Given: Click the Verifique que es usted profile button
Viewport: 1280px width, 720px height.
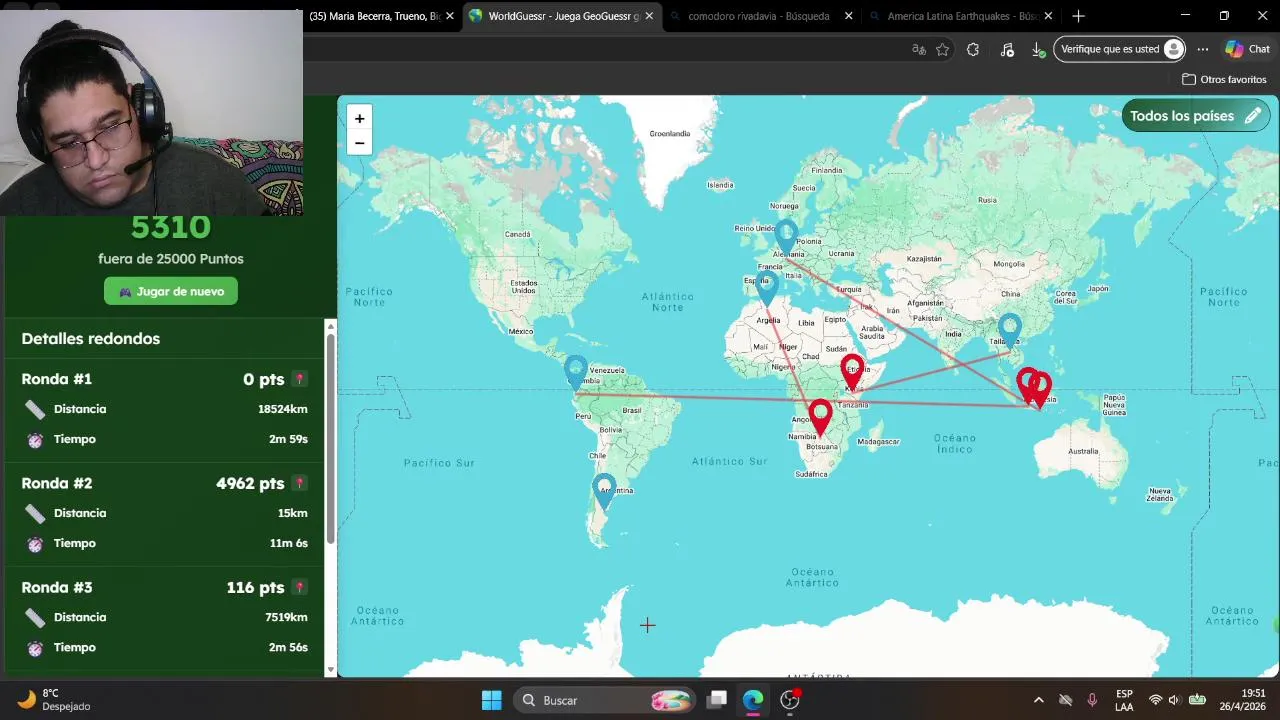Looking at the screenshot, I should pyautogui.click(x=1120, y=49).
